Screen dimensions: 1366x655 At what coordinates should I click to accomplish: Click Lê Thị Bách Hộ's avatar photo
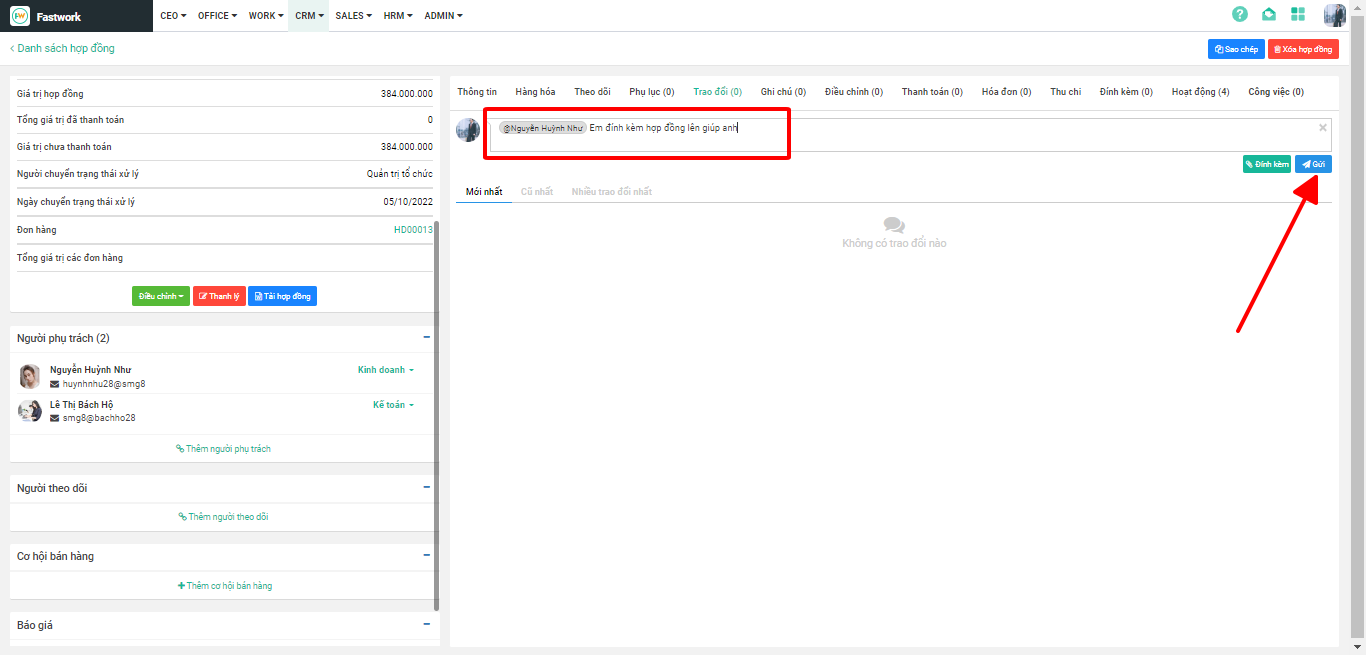click(x=30, y=411)
